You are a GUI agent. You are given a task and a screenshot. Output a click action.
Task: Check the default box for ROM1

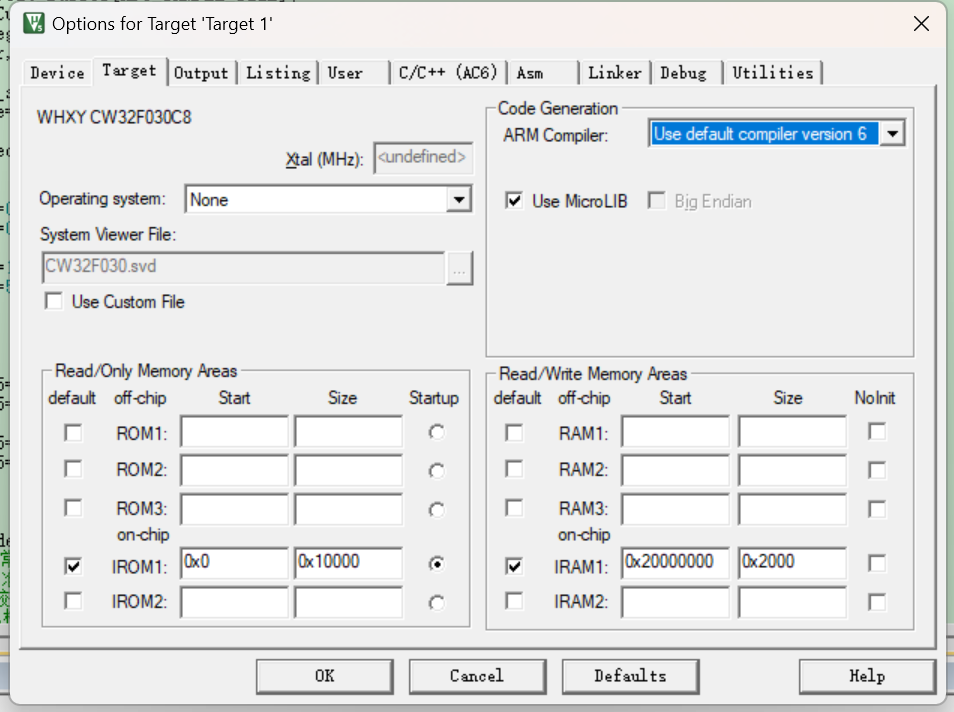[x=73, y=433]
